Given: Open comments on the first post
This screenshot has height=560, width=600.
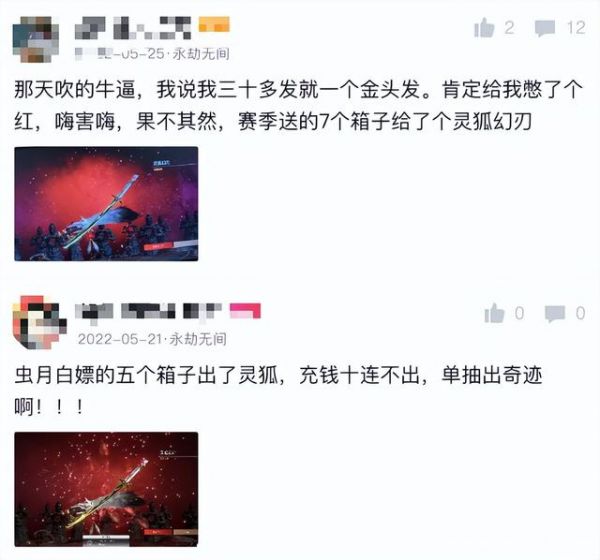Looking at the screenshot, I should click(x=545, y=28).
